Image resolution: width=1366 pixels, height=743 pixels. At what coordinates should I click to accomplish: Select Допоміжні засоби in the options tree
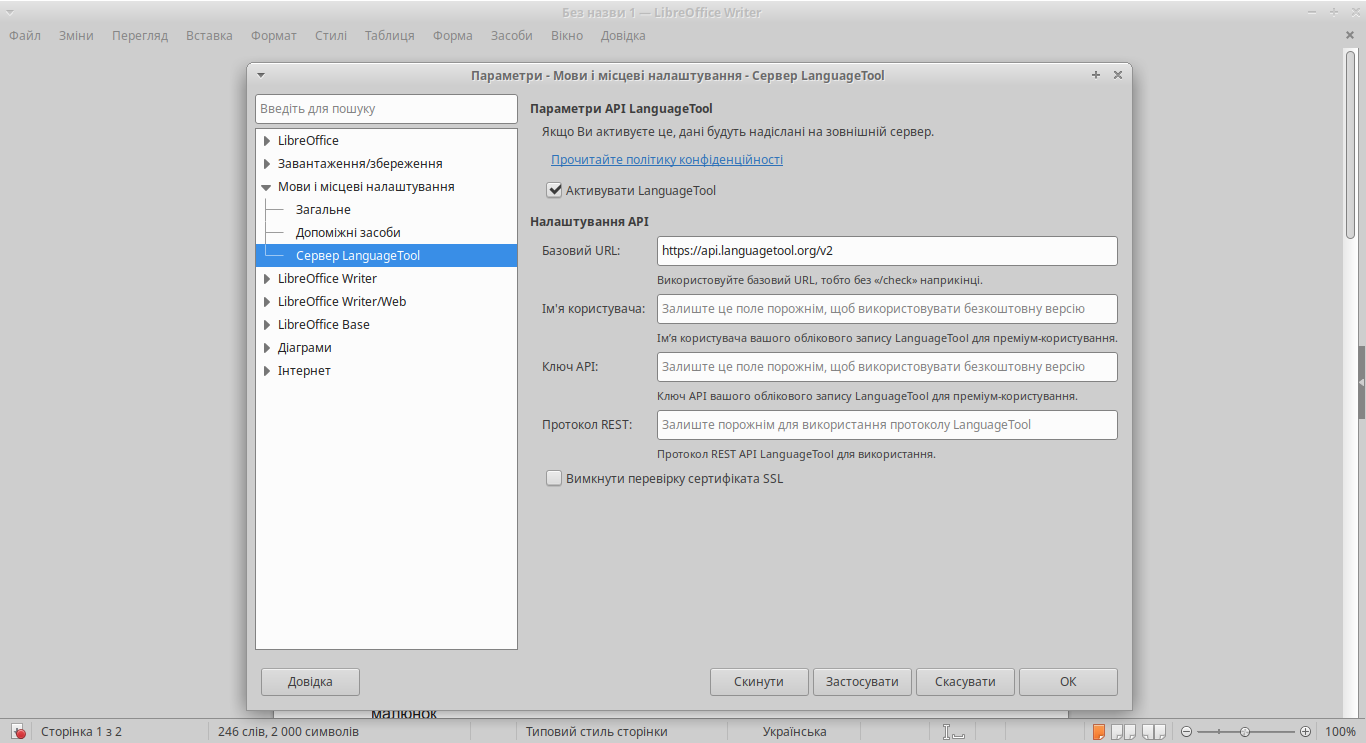coord(348,233)
